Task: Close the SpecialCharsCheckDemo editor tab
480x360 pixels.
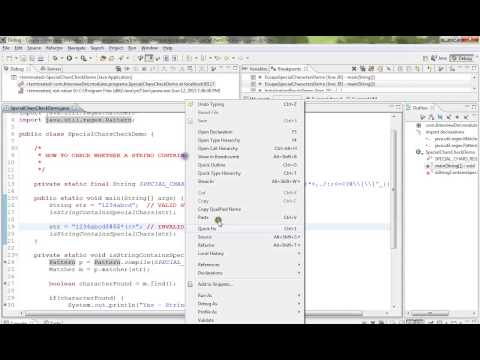Action: [74, 108]
